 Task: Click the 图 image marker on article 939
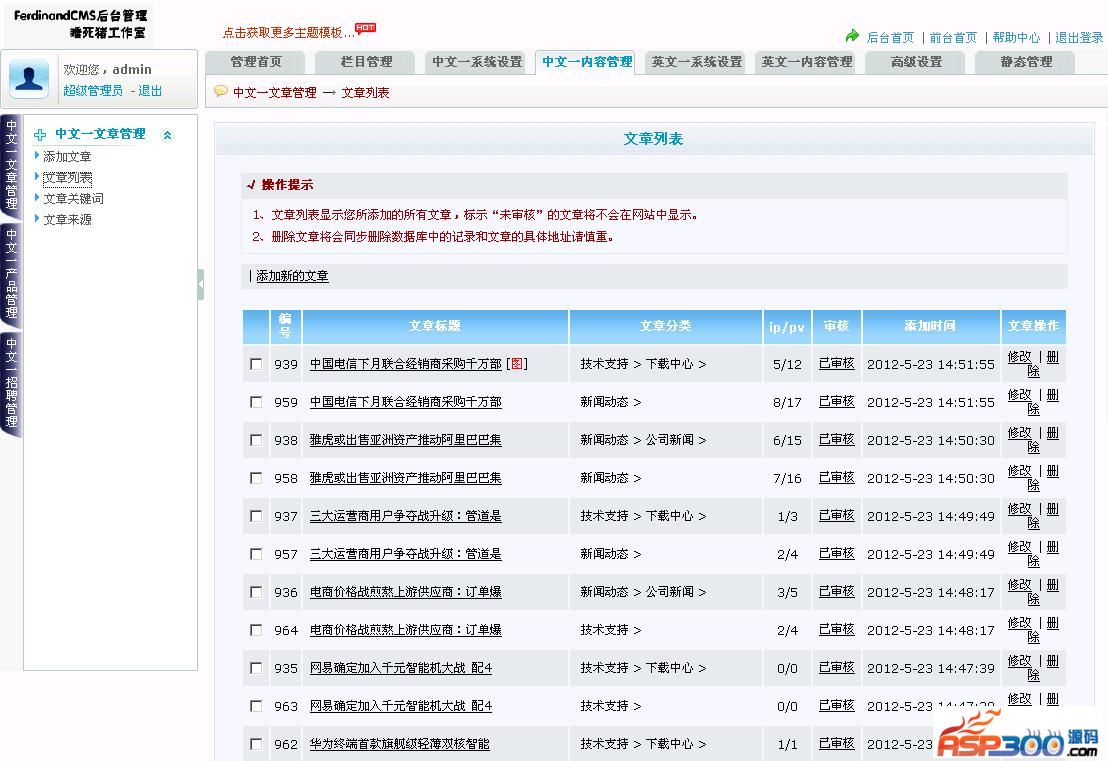[x=516, y=364]
